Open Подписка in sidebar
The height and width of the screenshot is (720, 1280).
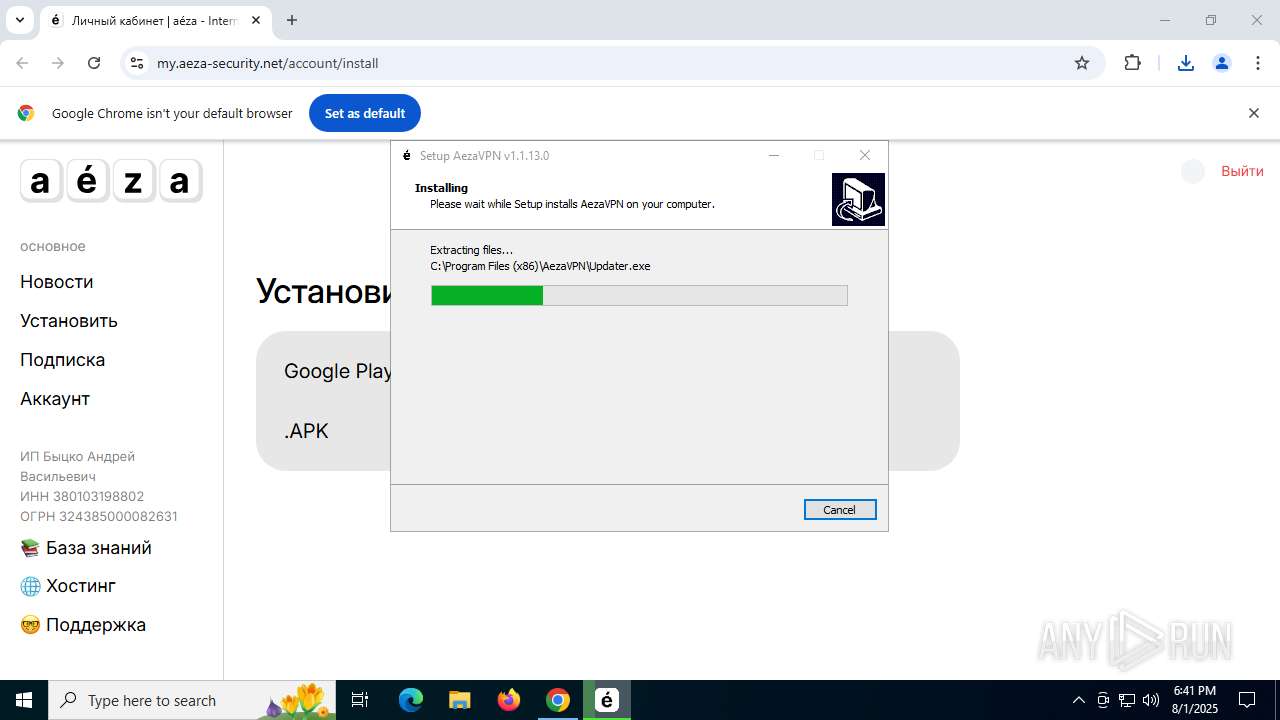(x=62, y=360)
